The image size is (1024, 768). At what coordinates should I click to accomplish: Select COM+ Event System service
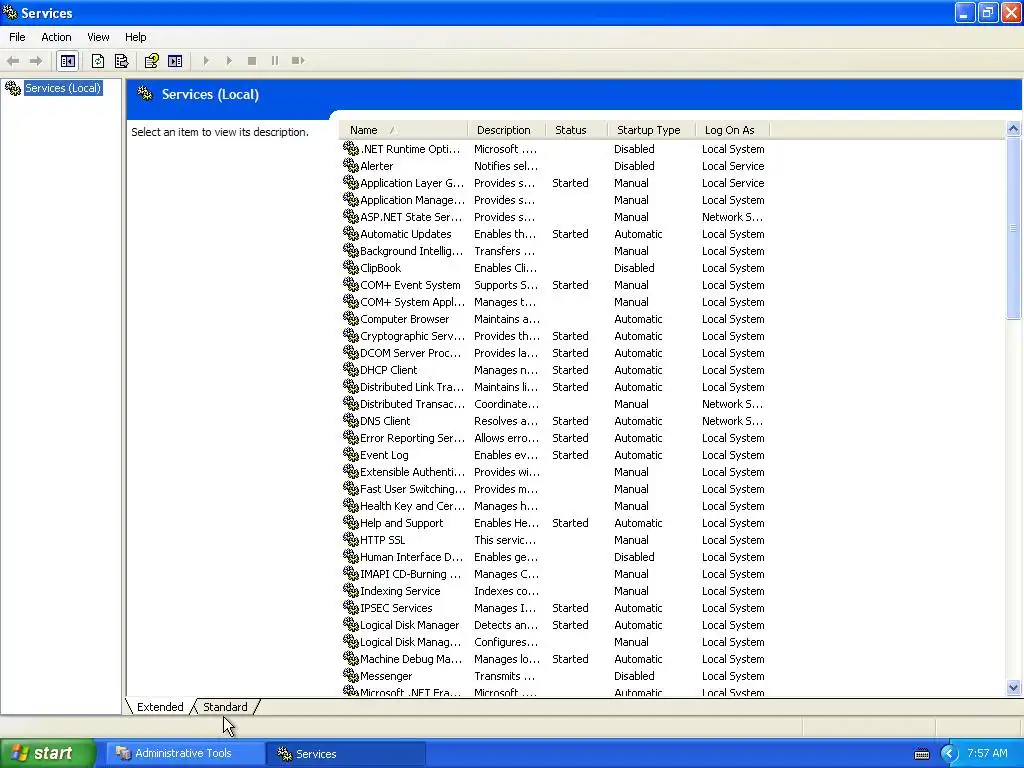410,285
